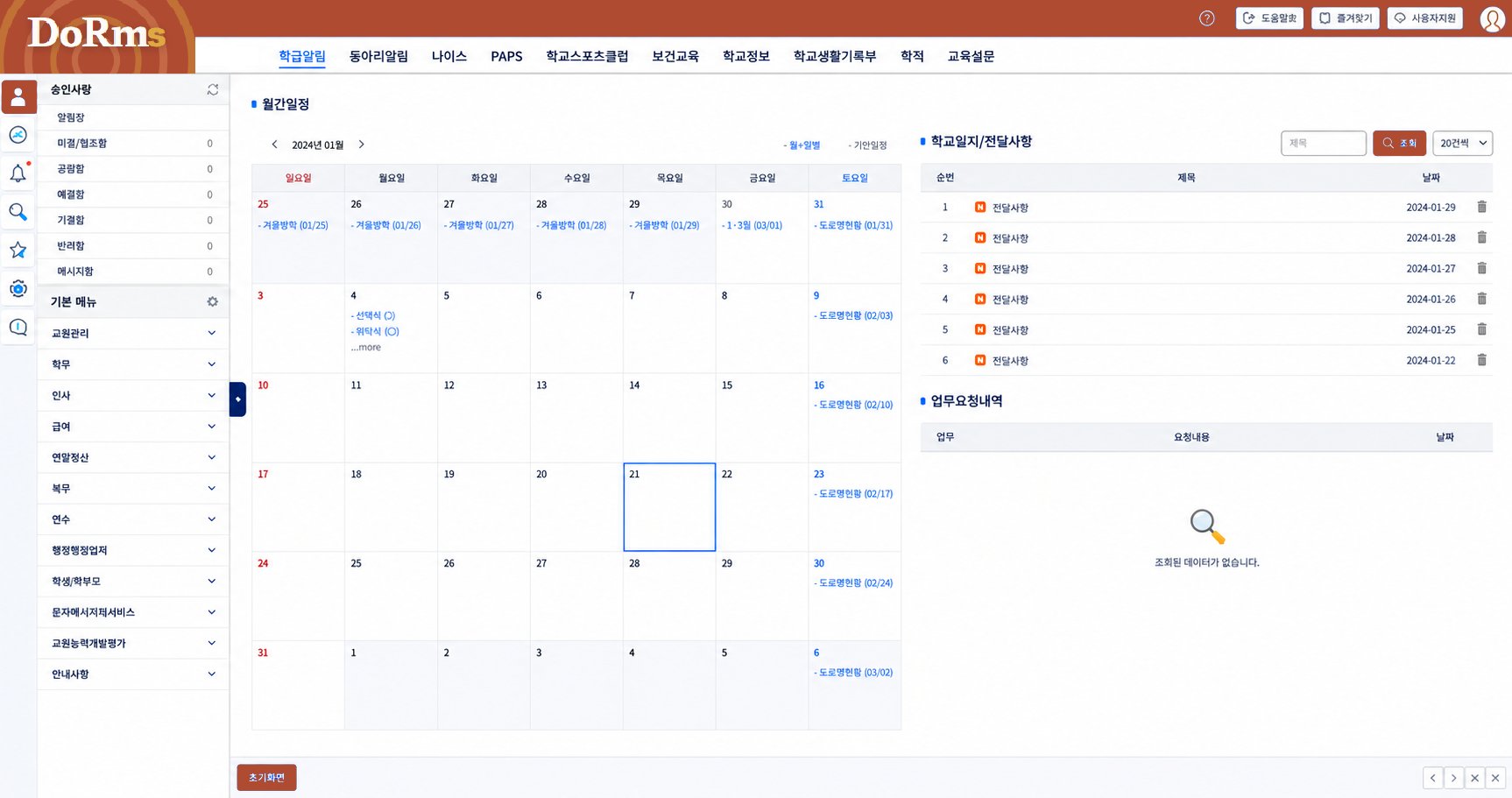Open 기본 메뉴 settings gear
Image resolution: width=1512 pixels, height=798 pixels.
tap(212, 301)
